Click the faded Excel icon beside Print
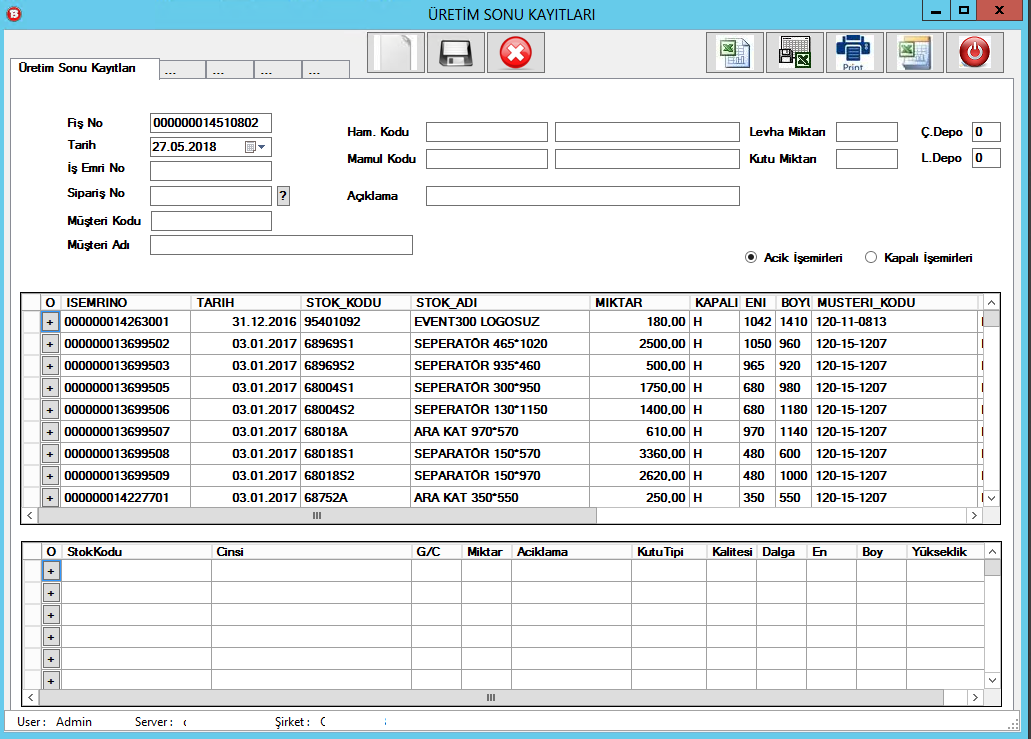 tap(914, 52)
